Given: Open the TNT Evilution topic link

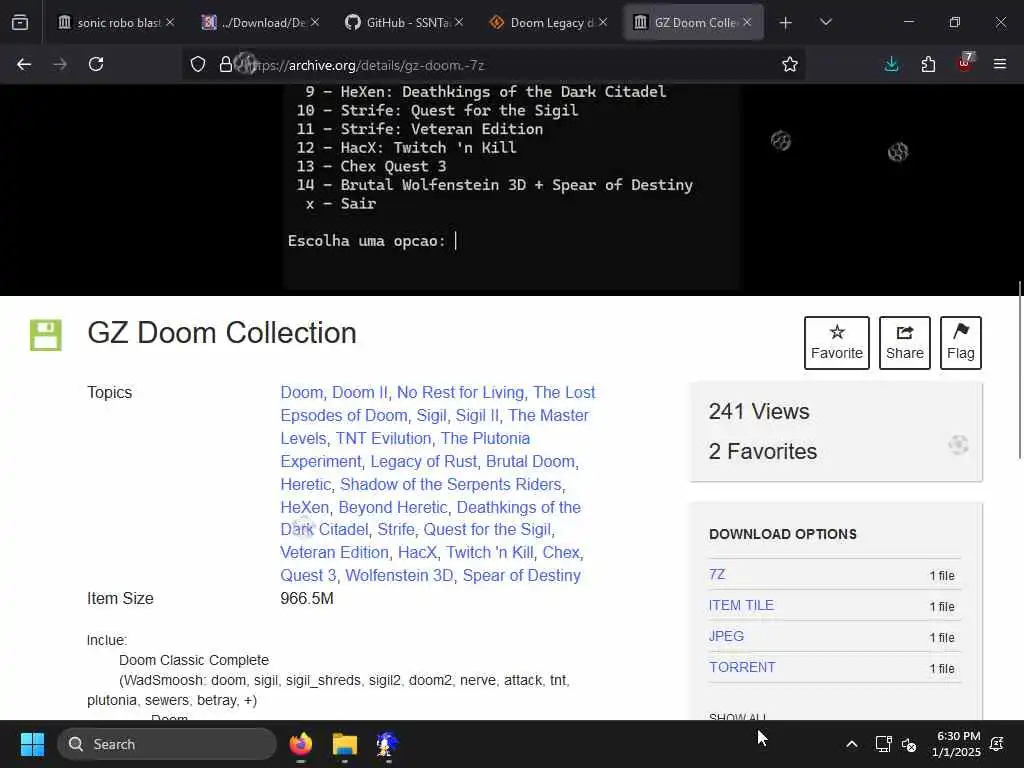Looking at the screenshot, I should [383, 438].
